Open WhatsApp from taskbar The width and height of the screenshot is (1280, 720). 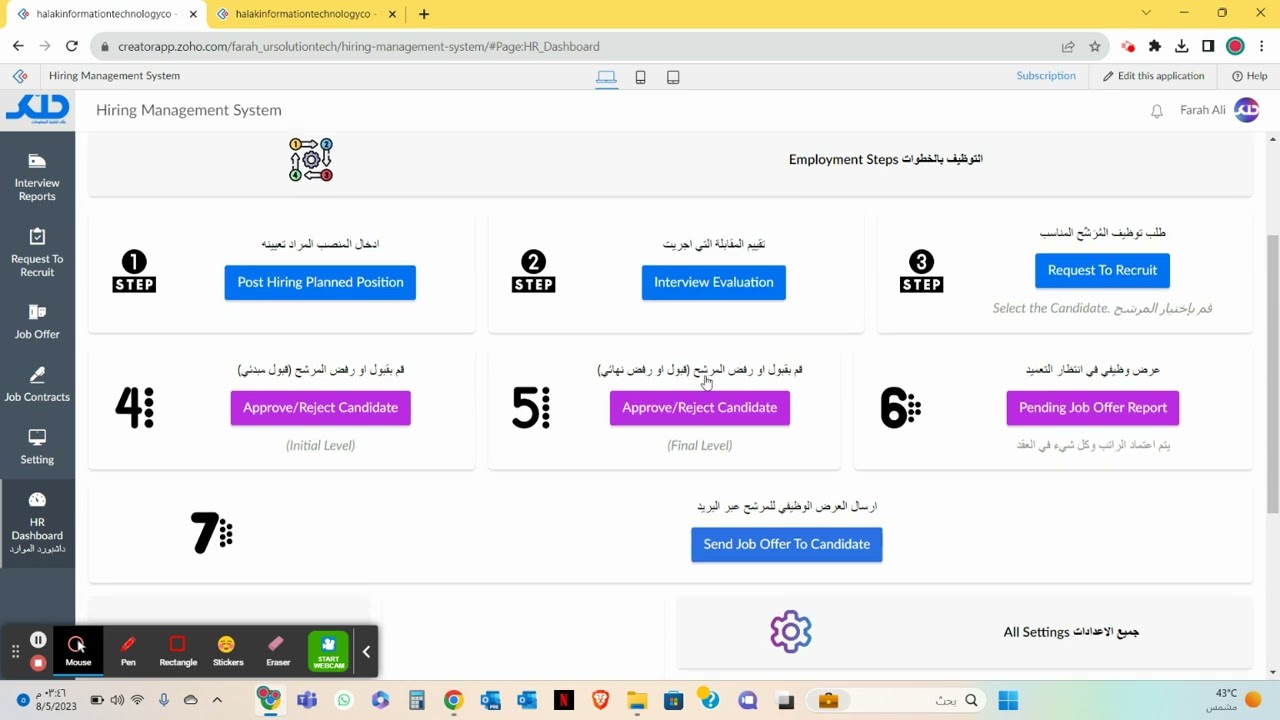pos(344,700)
